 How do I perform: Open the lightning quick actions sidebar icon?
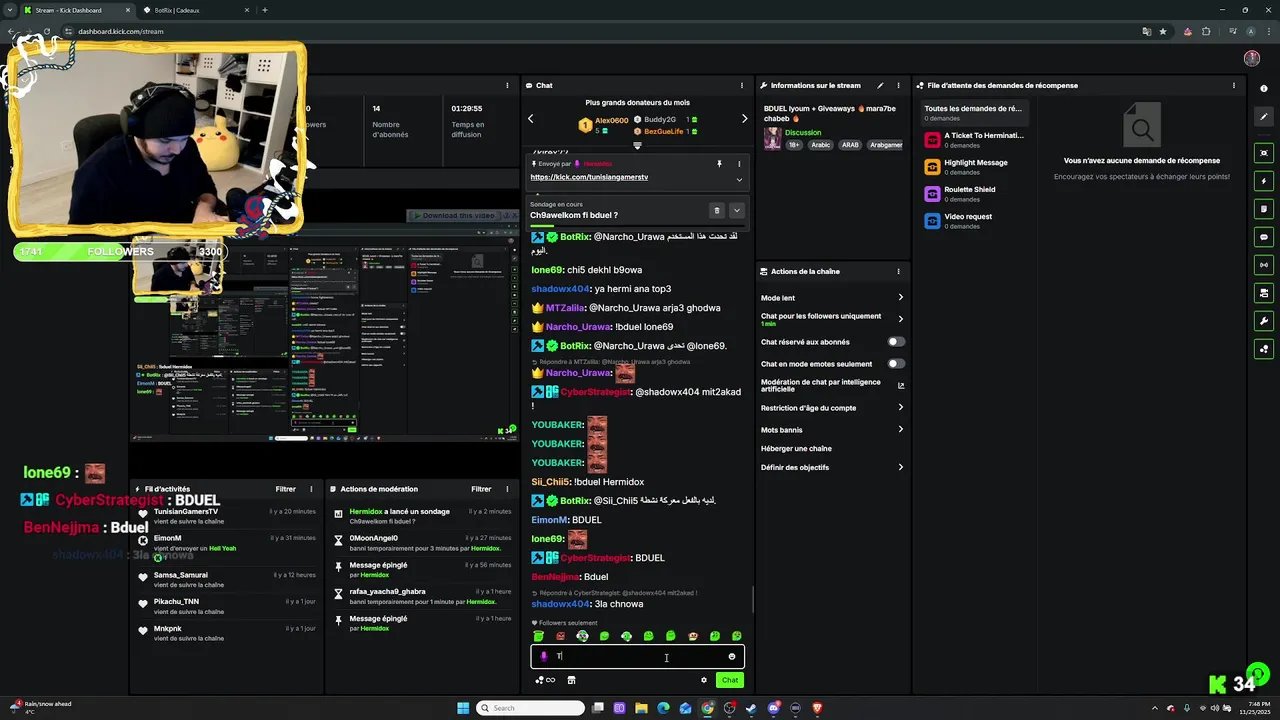[x=1264, y=181]
